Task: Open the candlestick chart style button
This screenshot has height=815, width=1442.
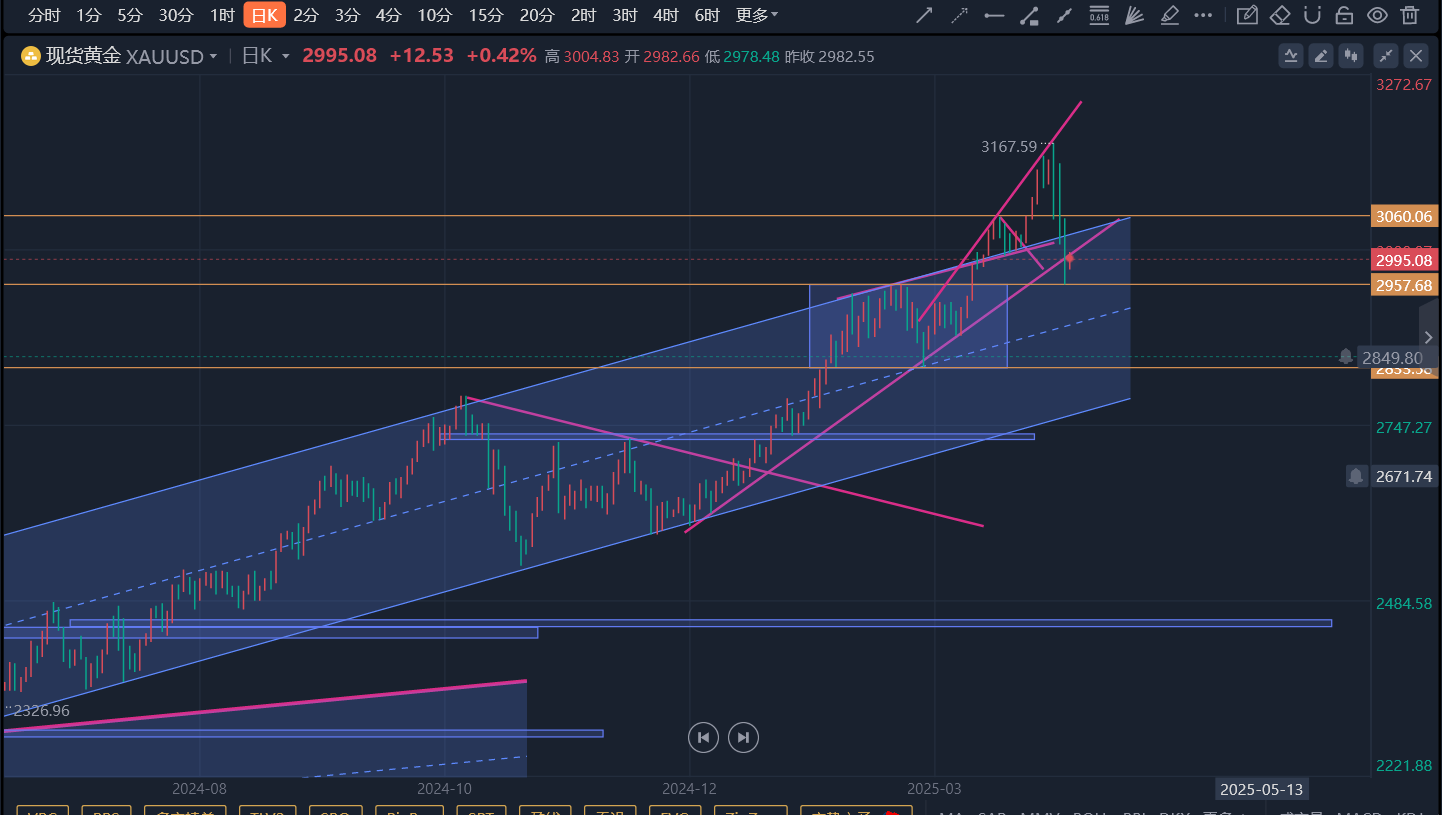Action: 1353,56
